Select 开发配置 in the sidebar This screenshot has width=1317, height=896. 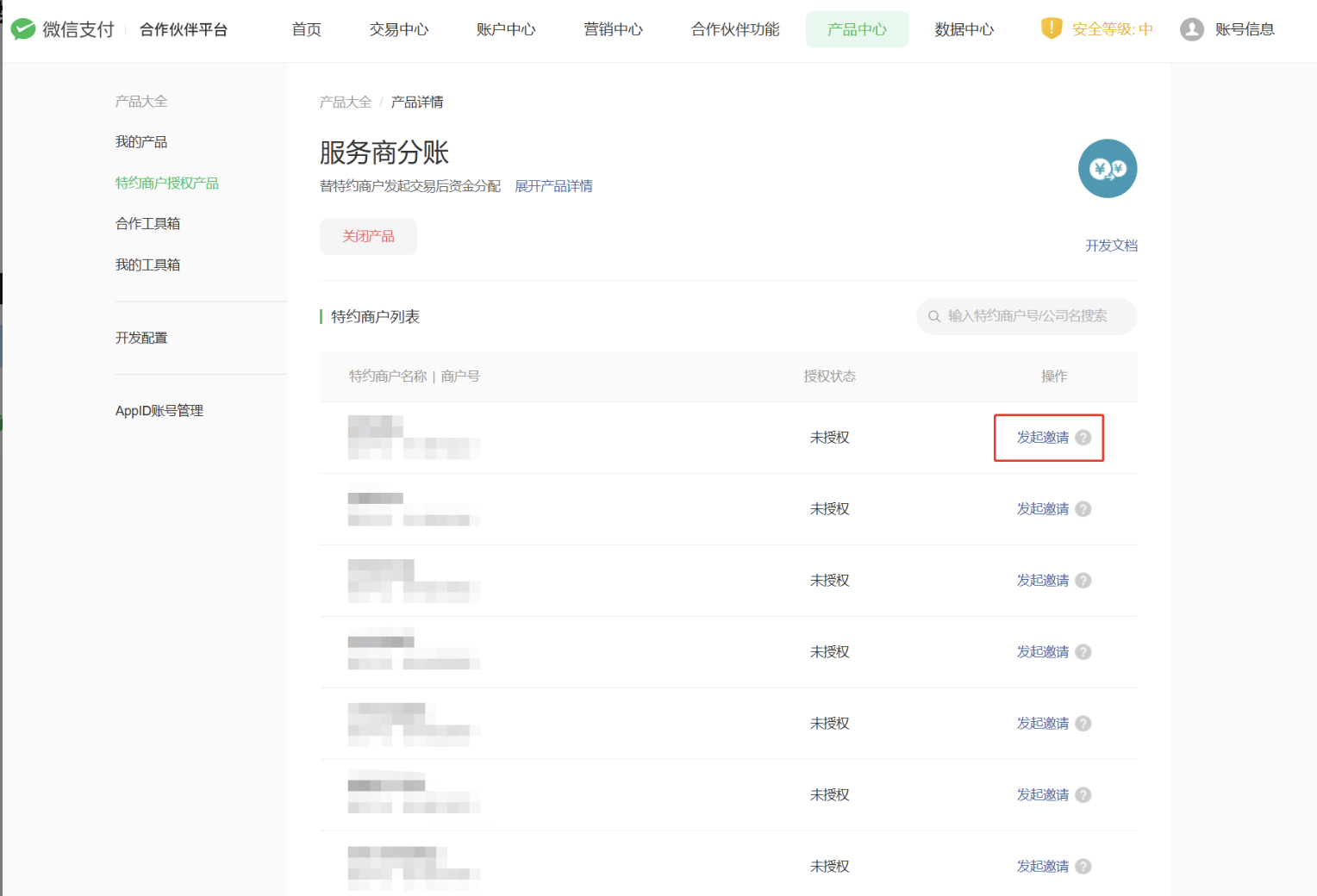pos(141,338)
